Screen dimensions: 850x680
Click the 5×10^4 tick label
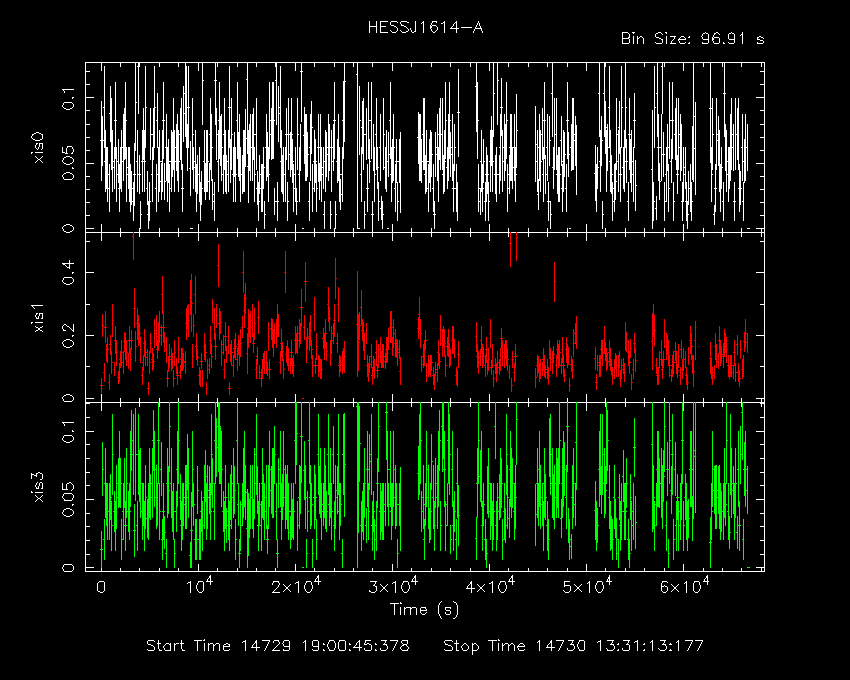tap(587, 586)
